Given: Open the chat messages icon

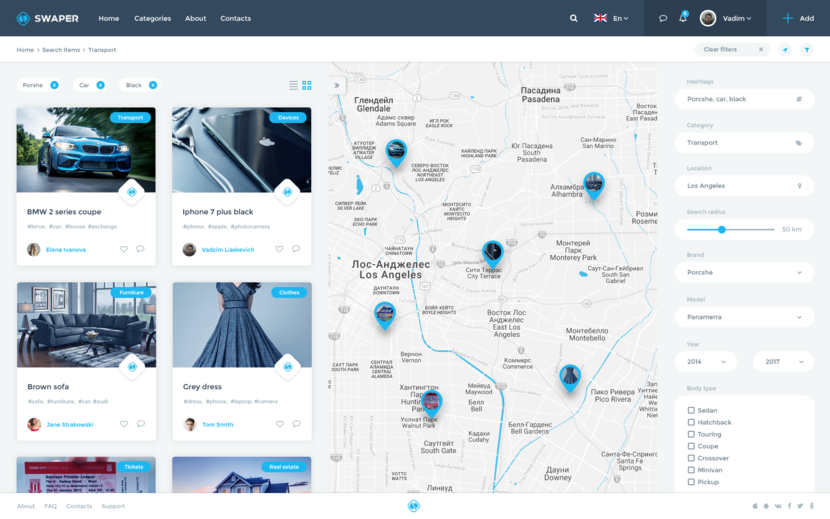Looking at the screenshot, I should click(x=663, y=19).
